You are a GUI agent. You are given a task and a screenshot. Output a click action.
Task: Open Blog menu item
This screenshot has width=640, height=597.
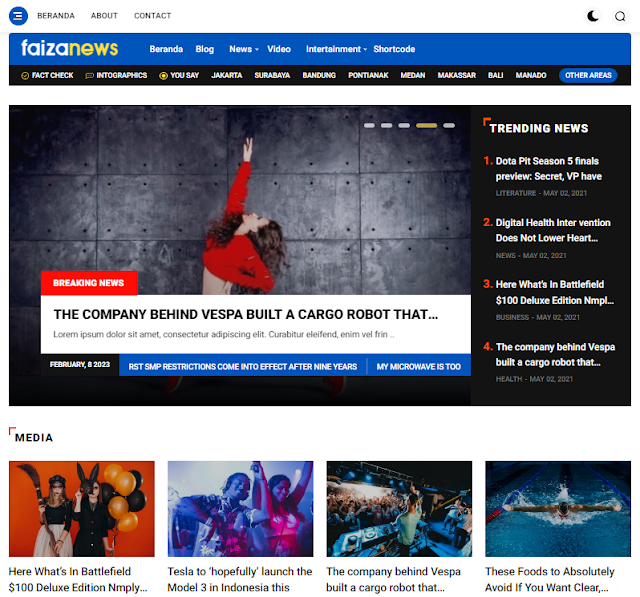204,49
